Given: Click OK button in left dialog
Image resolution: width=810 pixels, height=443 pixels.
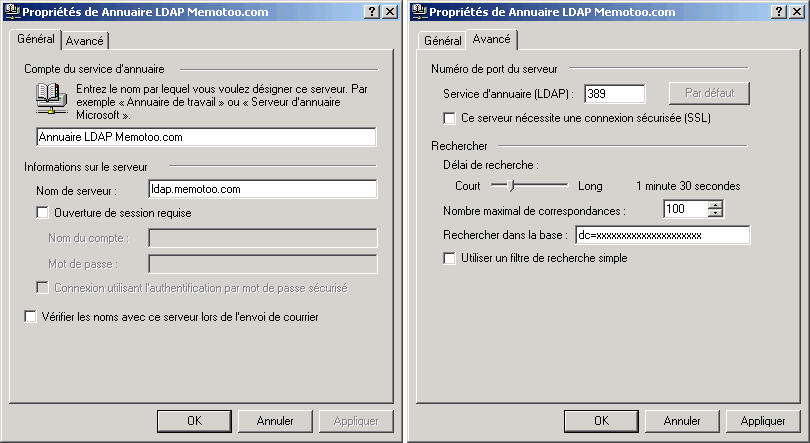Looking at the screenshot, I should tap(194, 421).
